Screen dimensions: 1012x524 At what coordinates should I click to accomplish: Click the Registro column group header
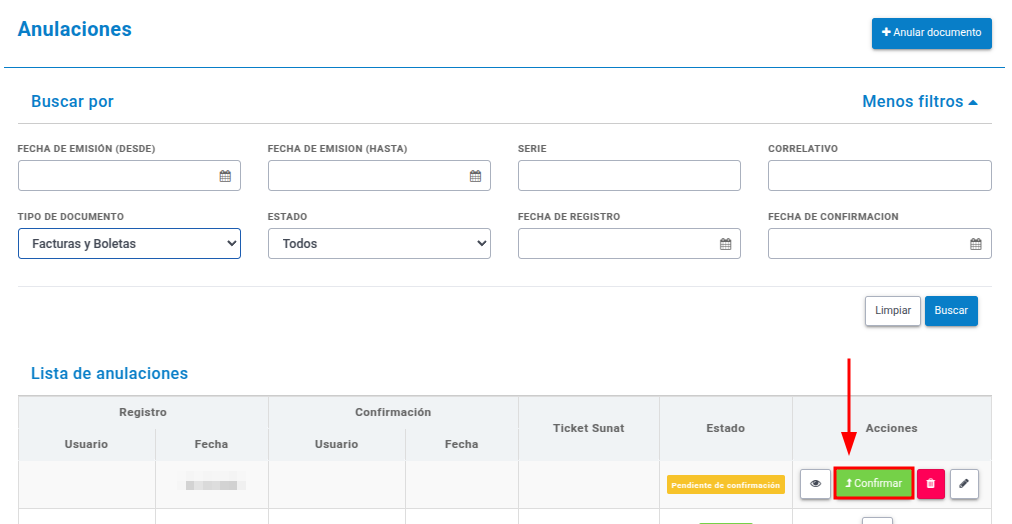point(143,412)
